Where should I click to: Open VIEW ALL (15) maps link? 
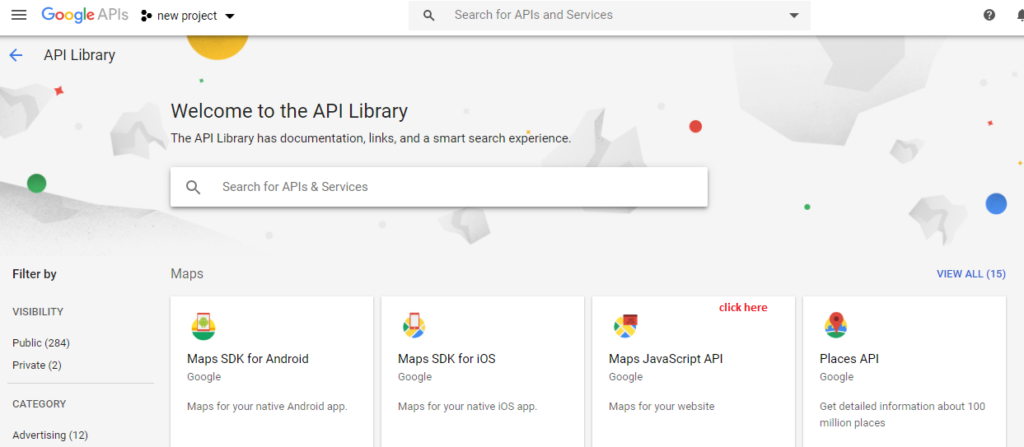(x=971, y=274)
